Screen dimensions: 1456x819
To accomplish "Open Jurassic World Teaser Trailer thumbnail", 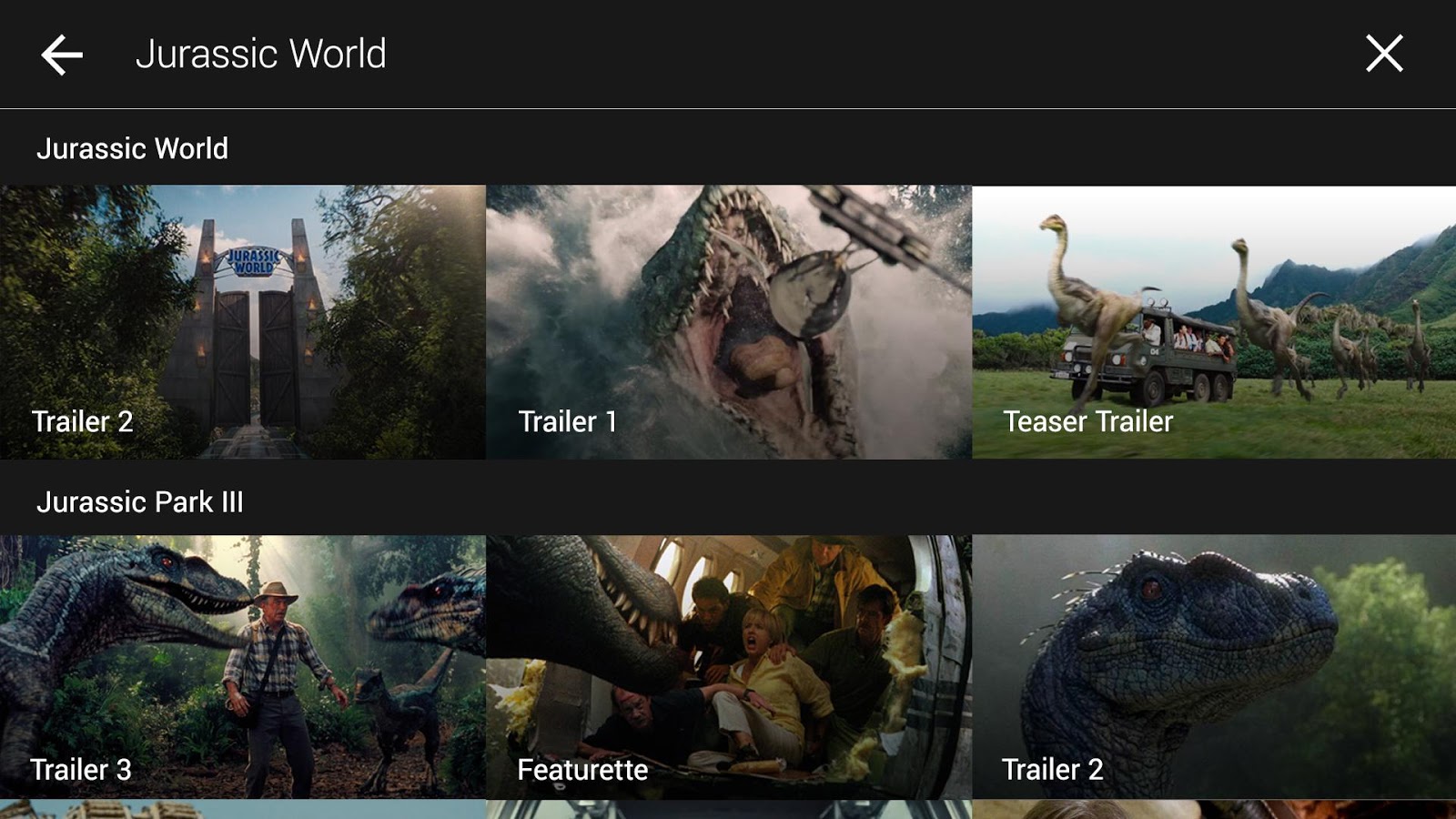I will [x=1214, y=322].
